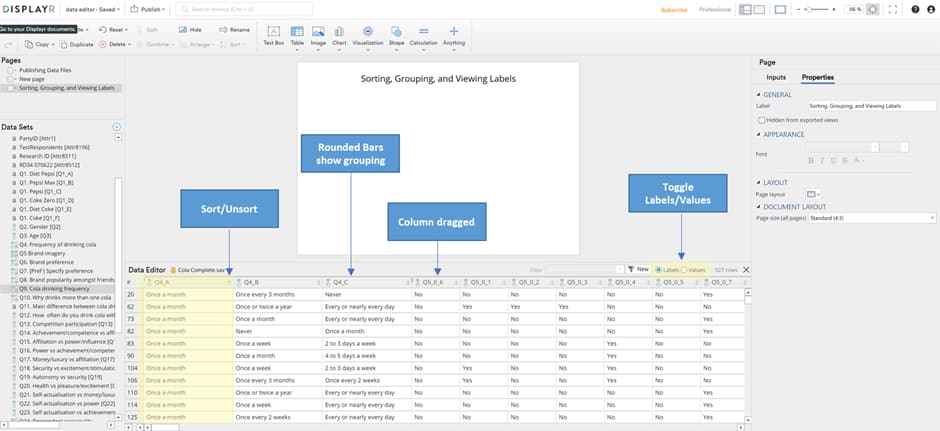The height and width of the screenshot is (431, 940).
Task: Select the Labels radio button
Action: 658,270
